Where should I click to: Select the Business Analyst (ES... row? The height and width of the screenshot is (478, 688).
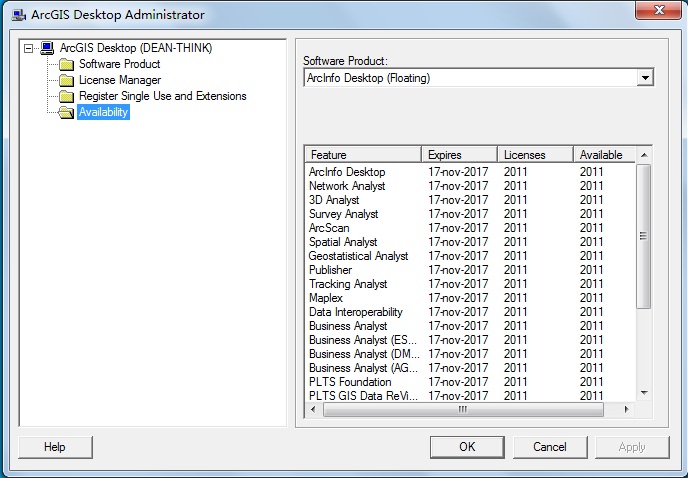[x=470, y=340]
